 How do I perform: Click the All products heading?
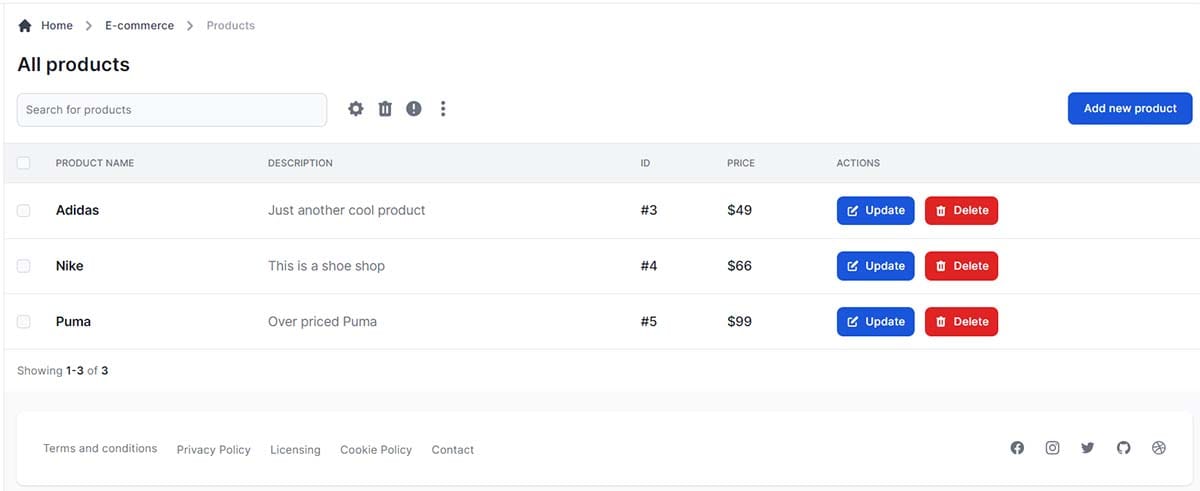click(74, 65)
